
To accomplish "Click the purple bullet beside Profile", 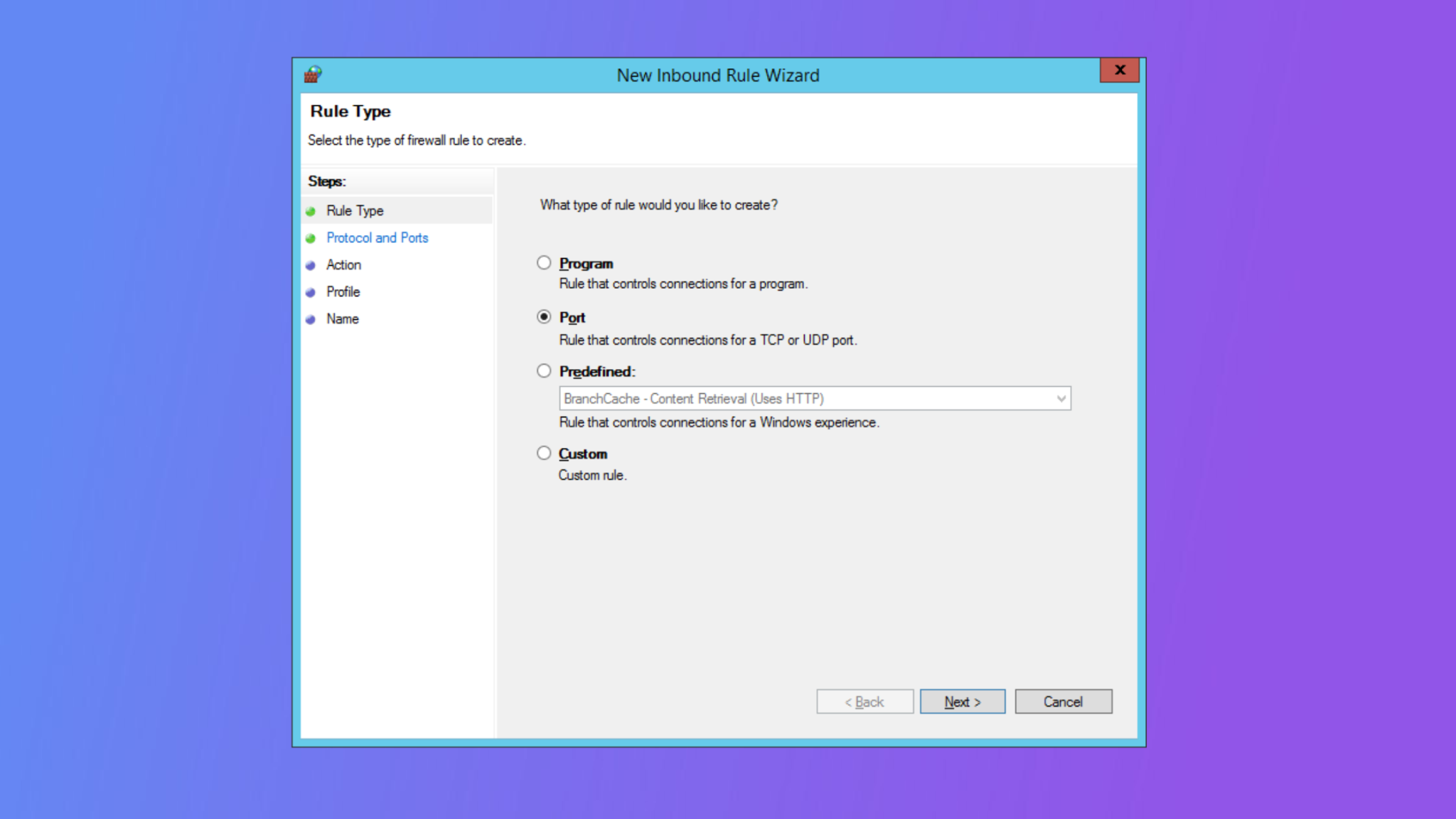I will coord(312,291).
